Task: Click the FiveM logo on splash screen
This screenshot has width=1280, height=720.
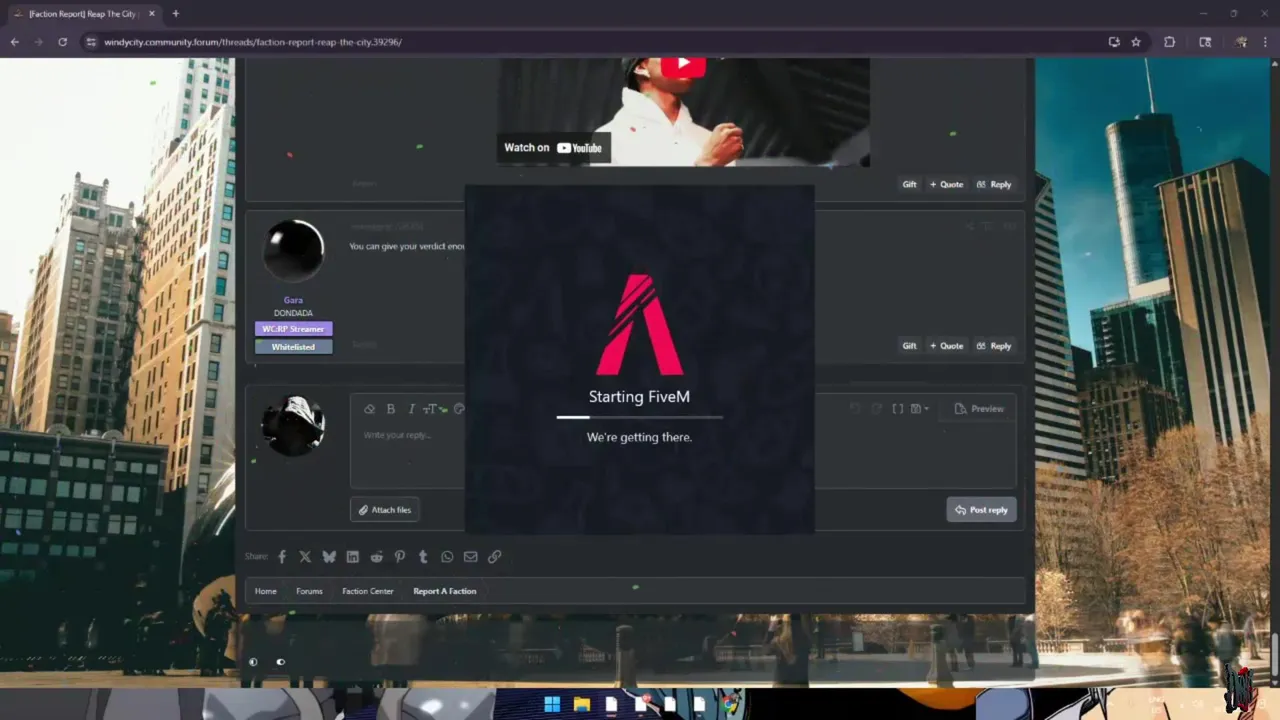Action: pos(640,325)
